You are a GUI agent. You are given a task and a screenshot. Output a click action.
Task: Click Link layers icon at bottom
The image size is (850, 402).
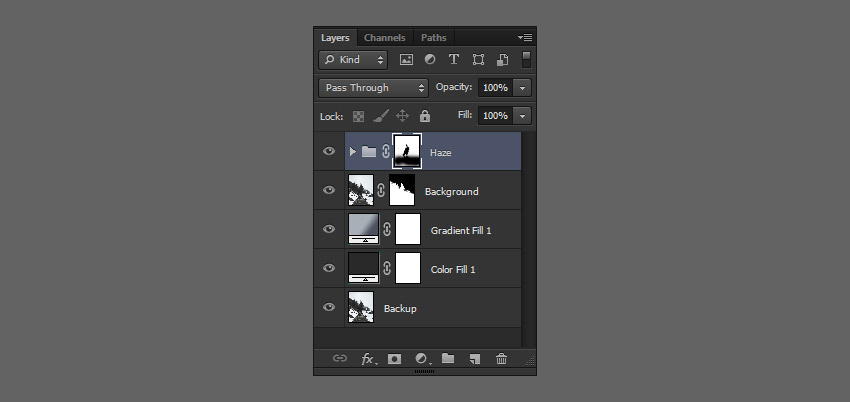coord(340,358)
